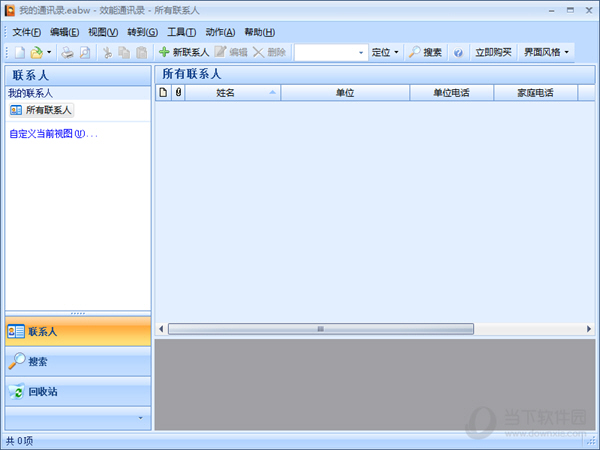Click the 我的联系人 group header
The image size is (600, 450).
tap(78, 93)
